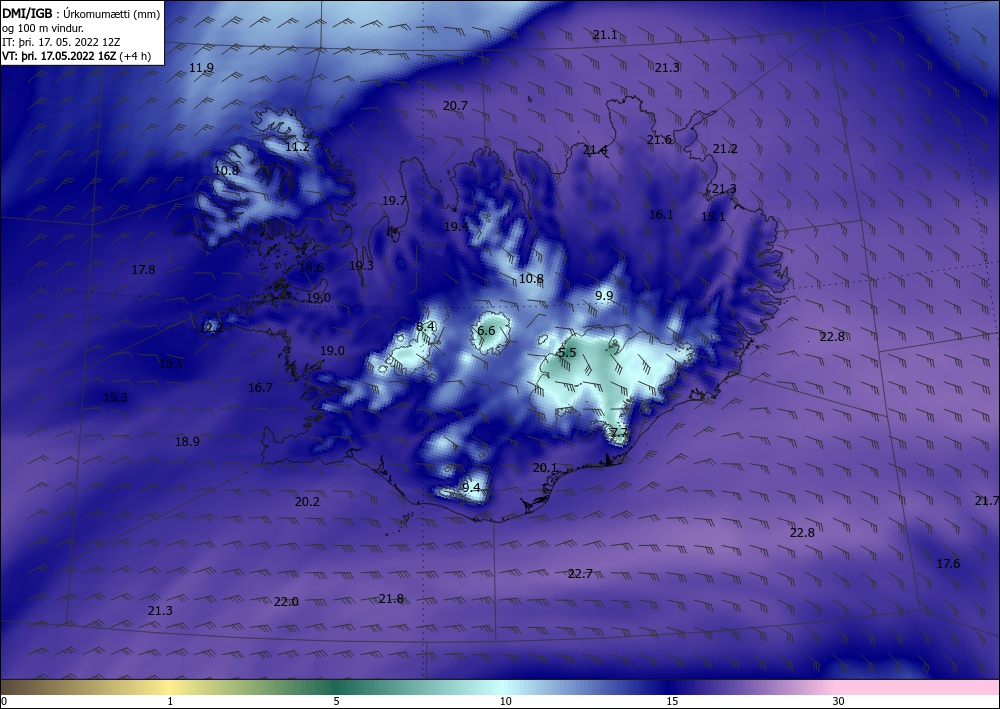Click the 21.6 value label
The height and width of the screenshot is (709, 1000).
point(659,140)
